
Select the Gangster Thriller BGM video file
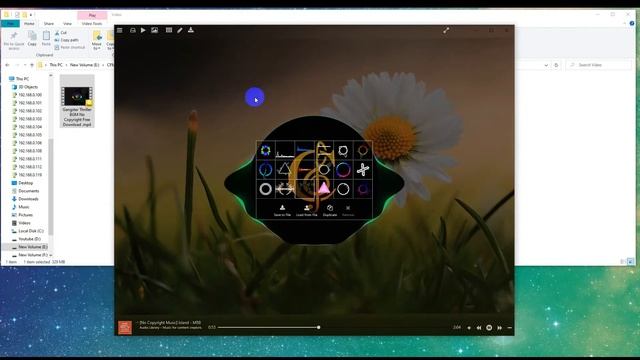click(77, 101)
